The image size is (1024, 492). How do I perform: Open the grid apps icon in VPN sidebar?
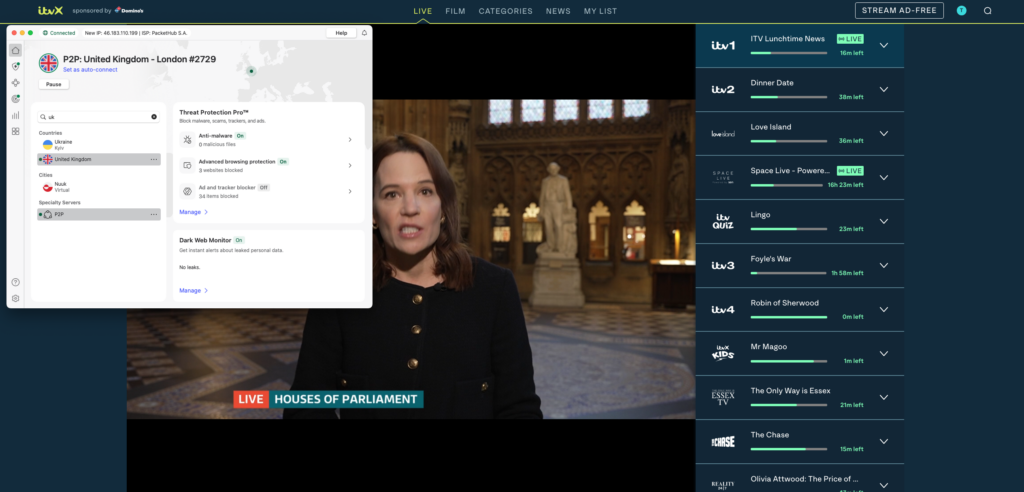(16, 131)
